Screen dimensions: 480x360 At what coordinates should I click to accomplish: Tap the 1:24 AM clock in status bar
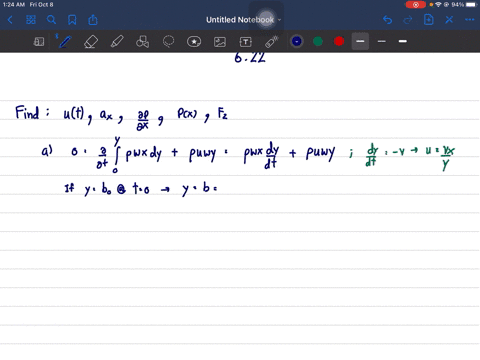14,5
